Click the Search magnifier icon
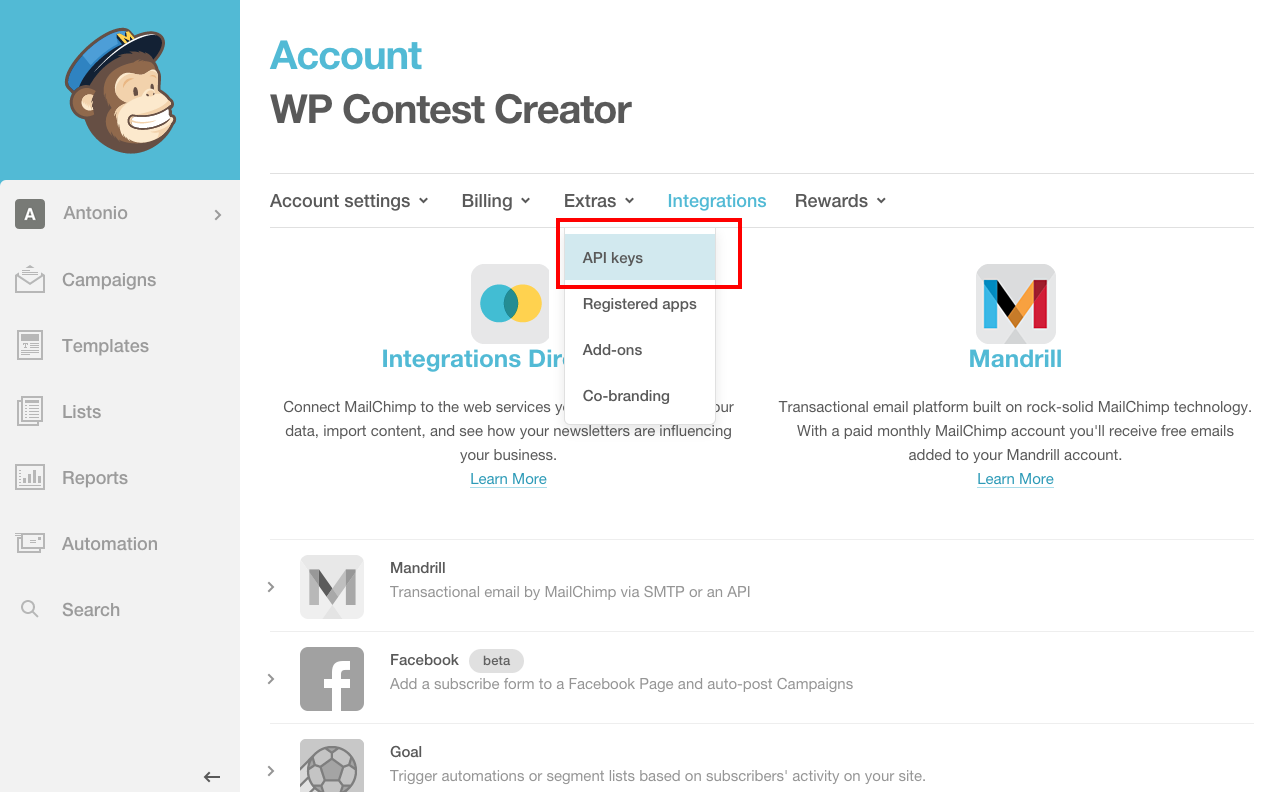Image resolution: width=1284 pixels, height=792 pixels. click(x=30, y=609)
